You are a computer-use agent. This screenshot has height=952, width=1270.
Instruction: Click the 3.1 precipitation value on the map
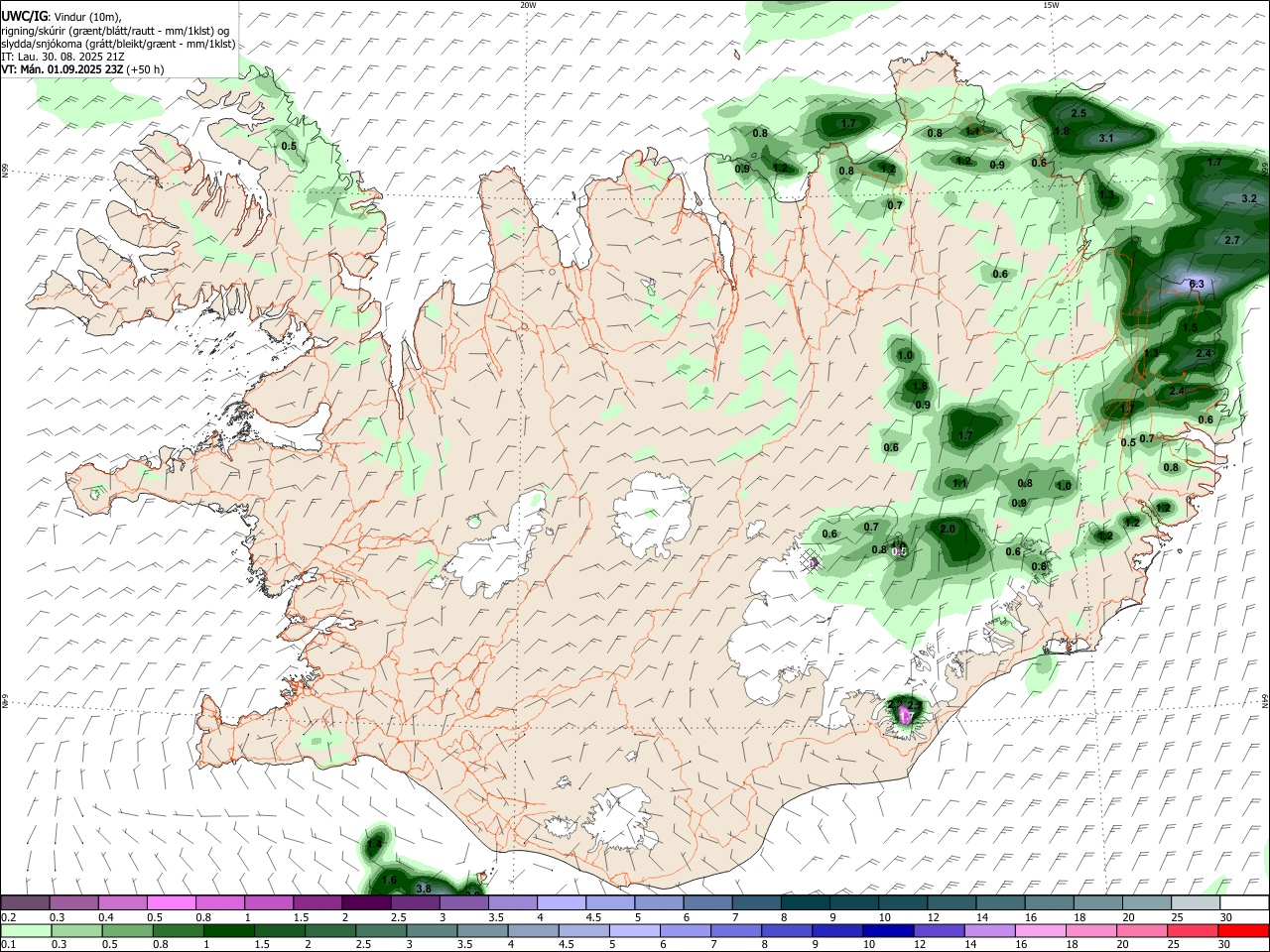click(x=1107, y=139)
